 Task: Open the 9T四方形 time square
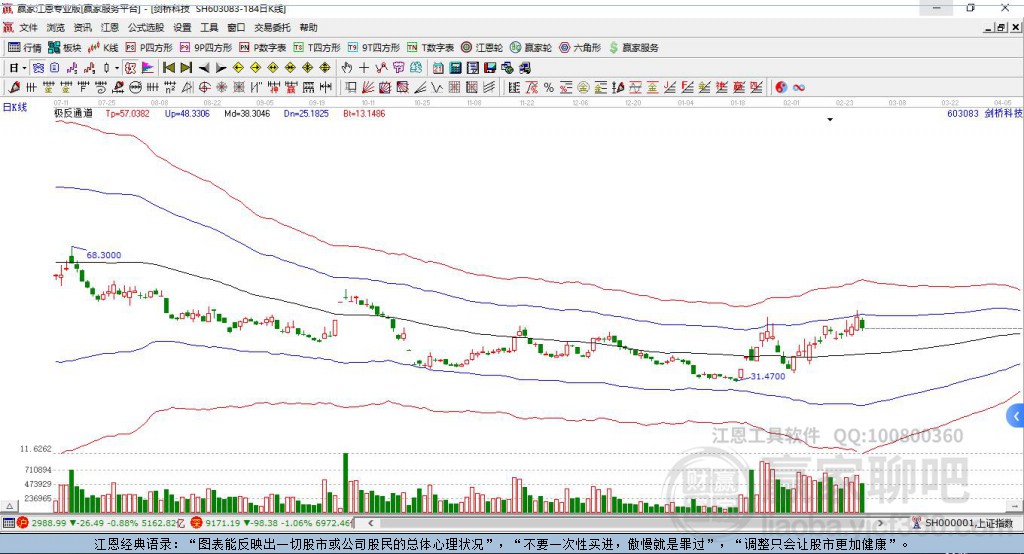click(x=374, y=48)
